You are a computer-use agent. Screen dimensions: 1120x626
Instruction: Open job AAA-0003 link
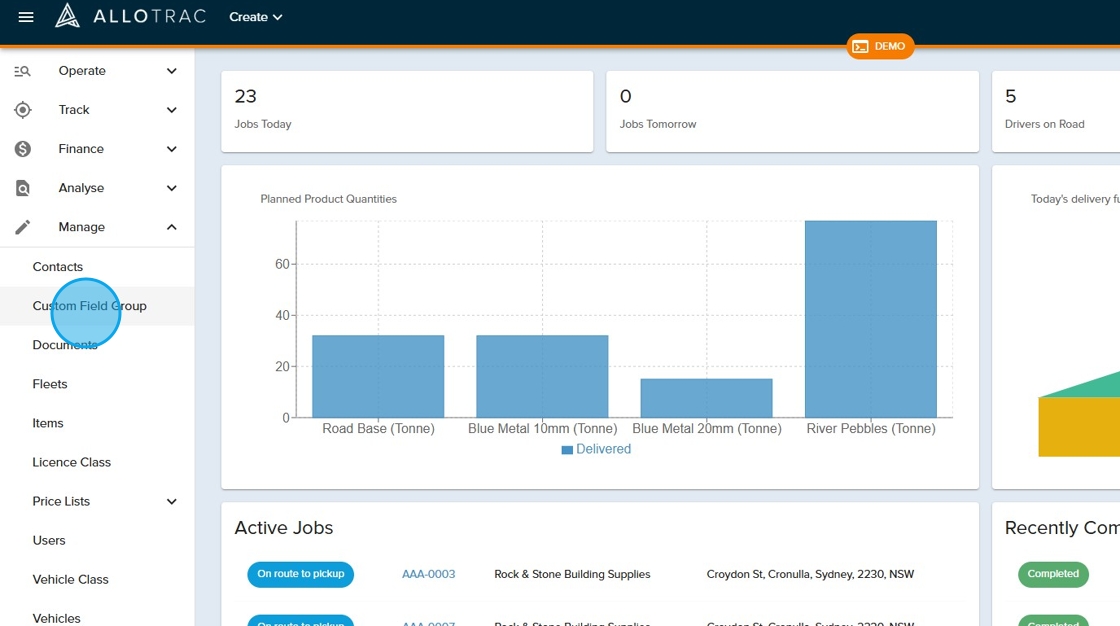click(428, 574)
